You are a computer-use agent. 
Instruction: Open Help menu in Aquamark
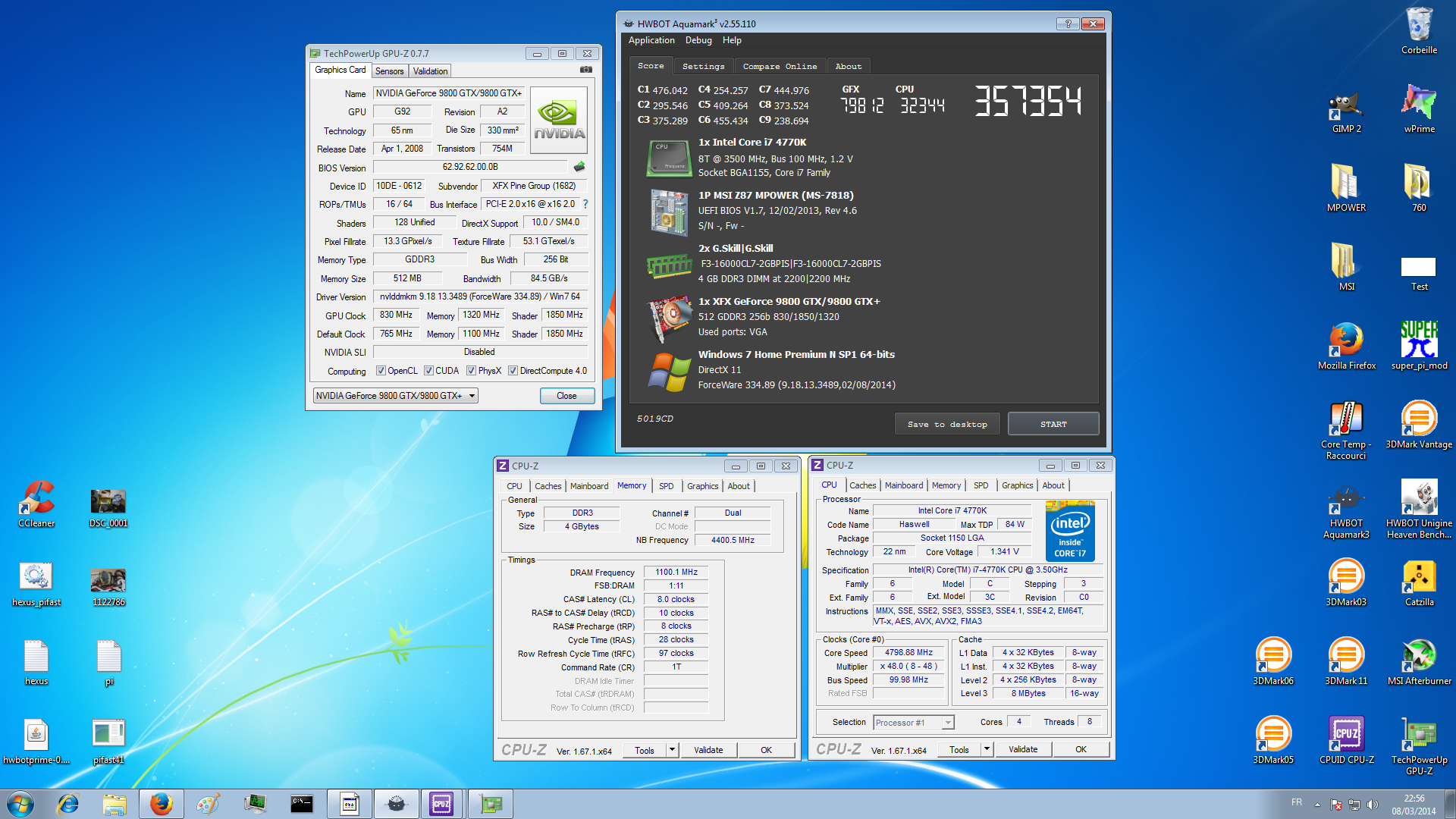tap(731, 40)
